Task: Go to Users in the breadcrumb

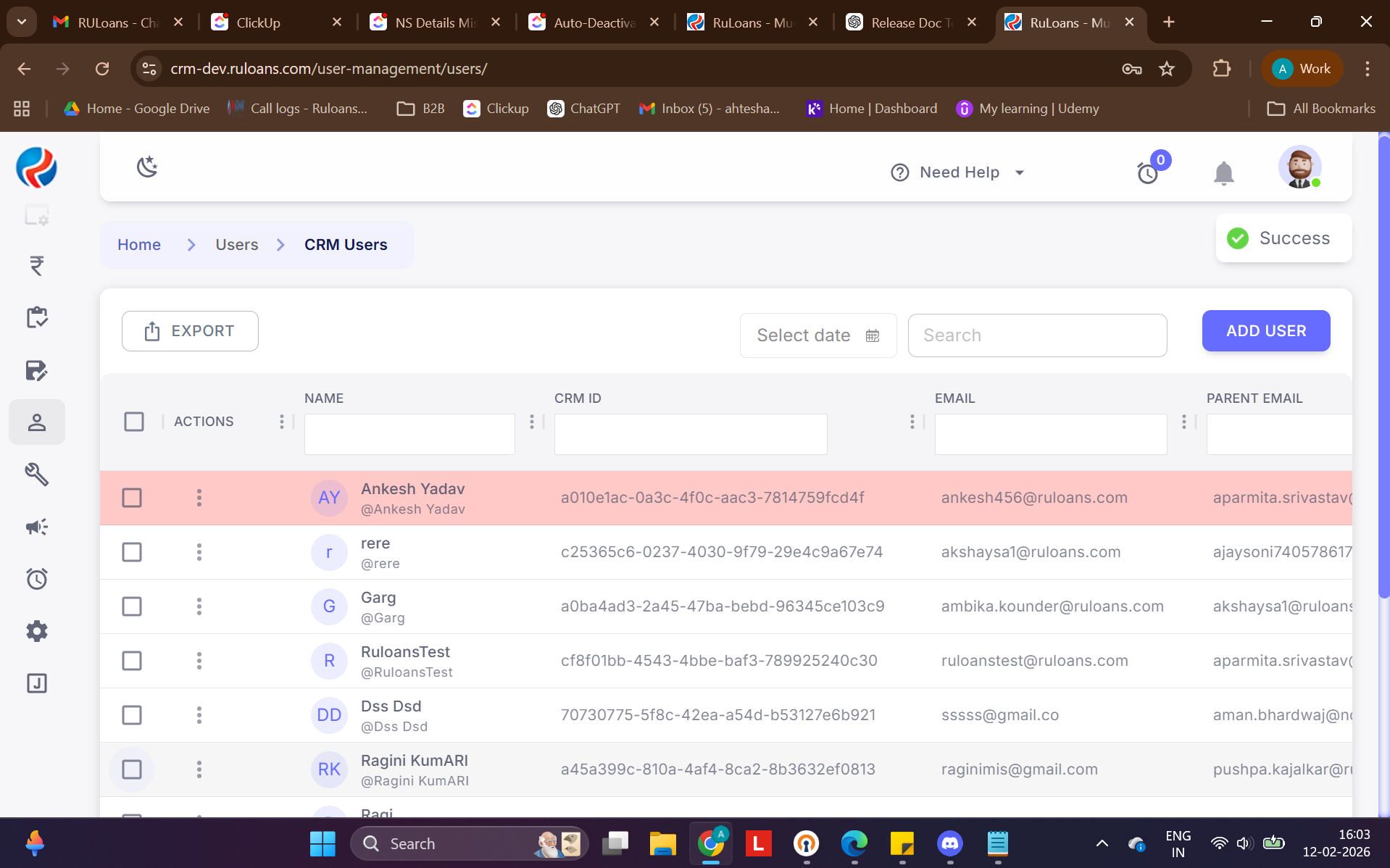Action: coord(236,245)
